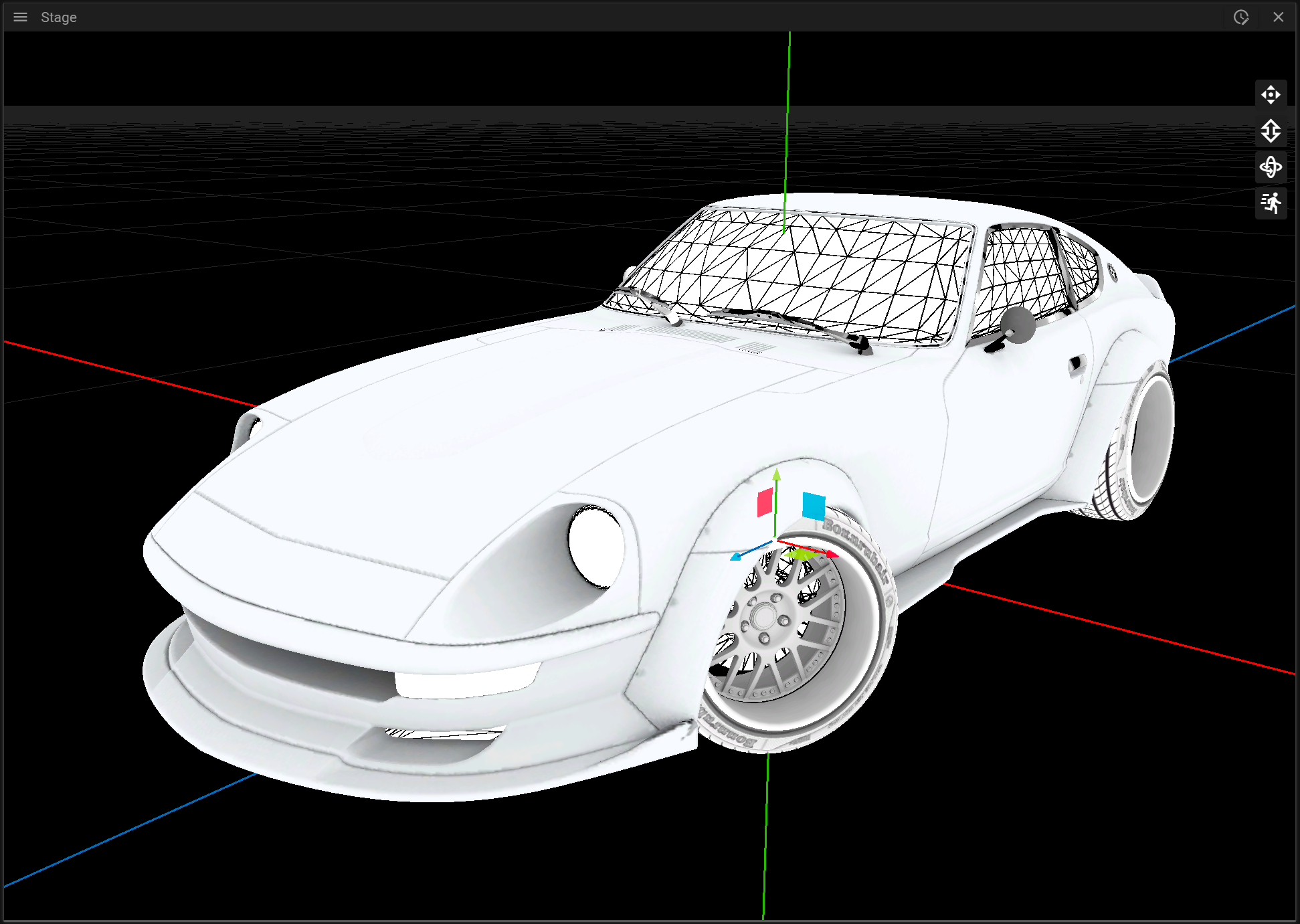The image size is (1300, 924).
Task: Activate the orbit rotate camera tool
Action: point(1271,167)
